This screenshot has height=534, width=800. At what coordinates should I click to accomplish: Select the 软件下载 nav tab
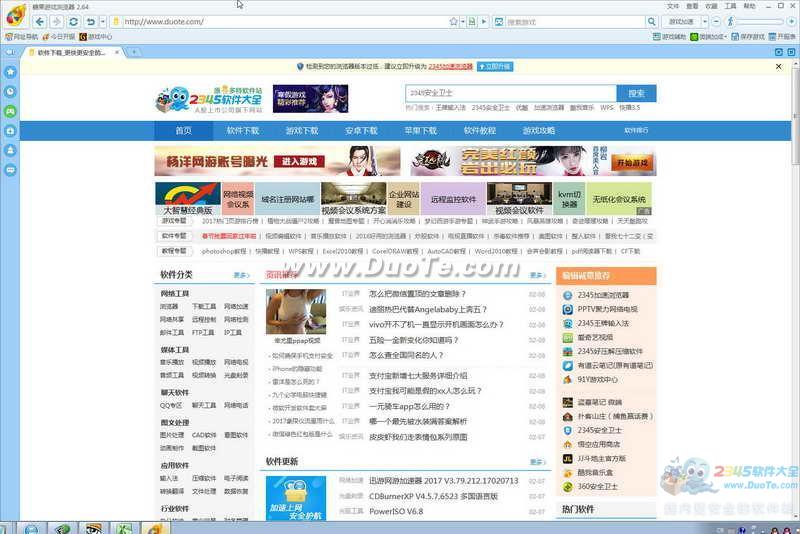[243, 131]
